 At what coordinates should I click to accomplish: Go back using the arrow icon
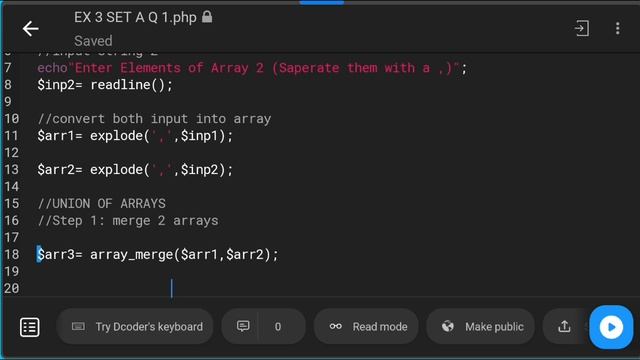tap(31, 29)
